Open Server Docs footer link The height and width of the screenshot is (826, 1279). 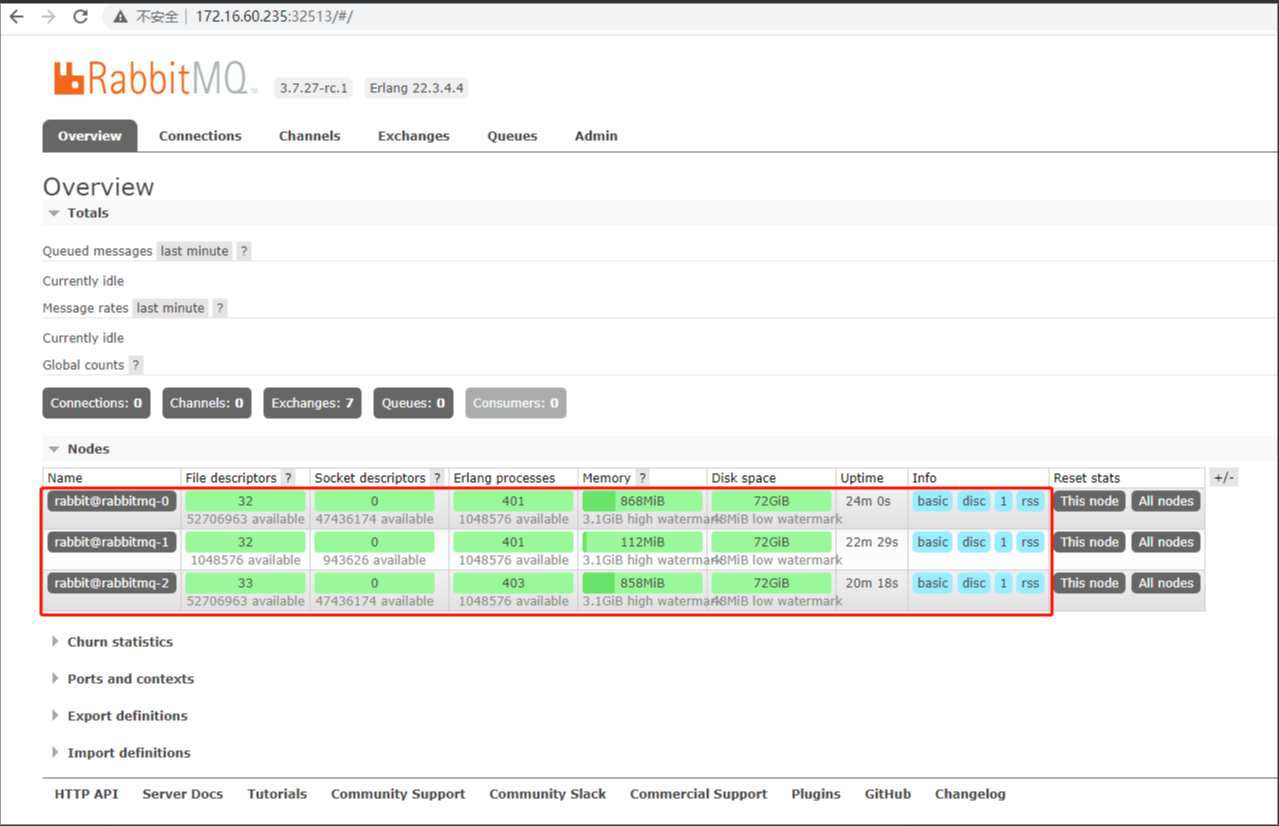coord(183,794)
